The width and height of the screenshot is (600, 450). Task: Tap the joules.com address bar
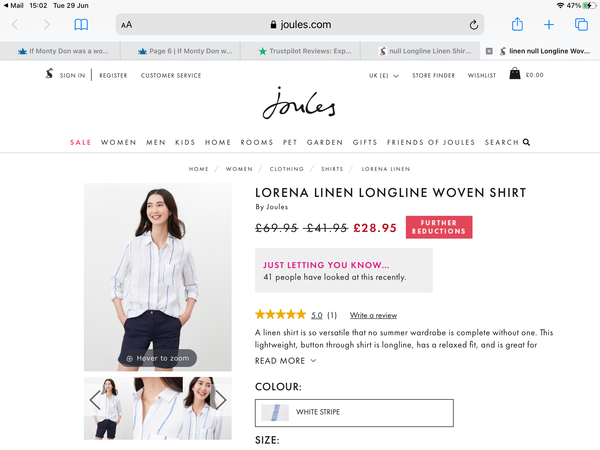click(300, 24)
